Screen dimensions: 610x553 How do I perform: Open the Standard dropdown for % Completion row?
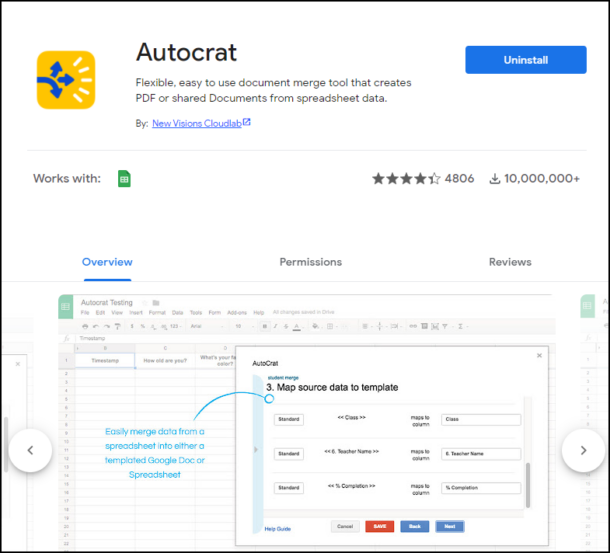click(x=288, y=488)
